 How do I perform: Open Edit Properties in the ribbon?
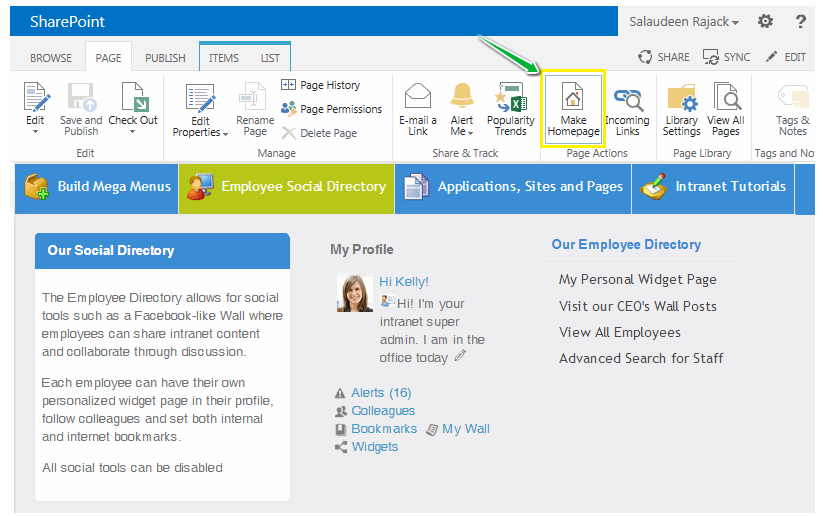tap(200, 111)
